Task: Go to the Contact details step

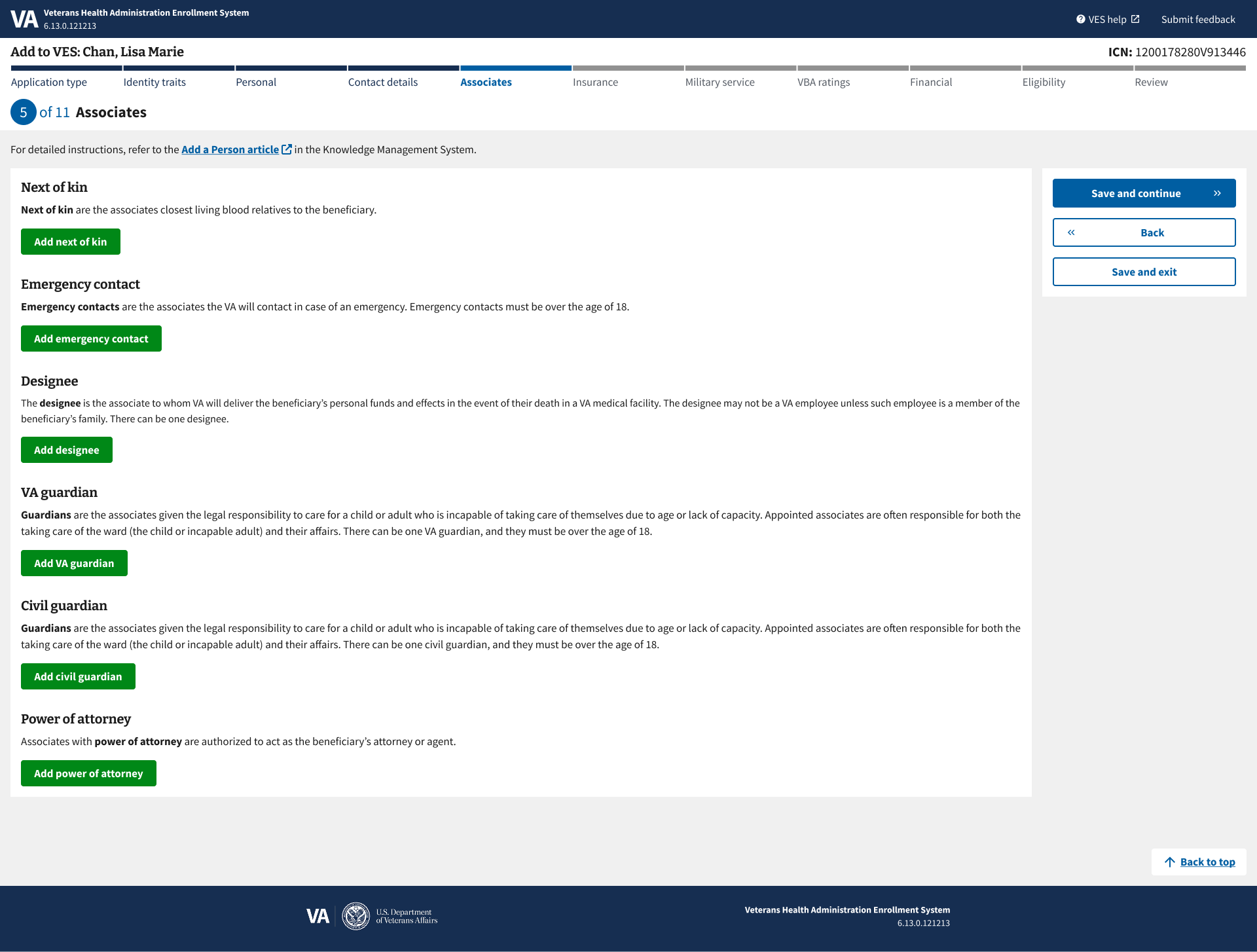Action: (382, 82)
